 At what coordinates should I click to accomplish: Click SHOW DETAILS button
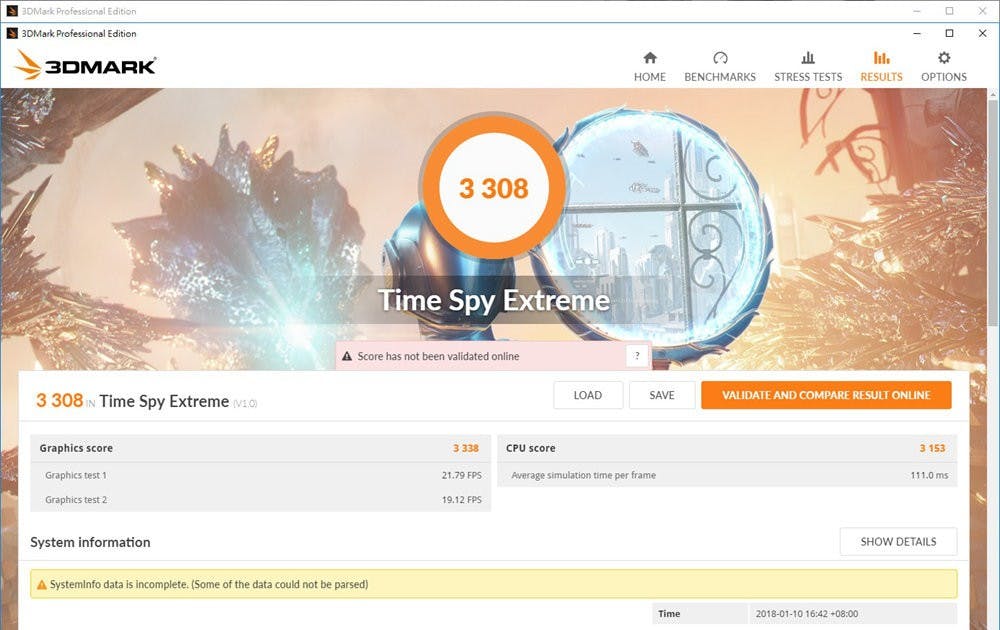click(x=898, y=541)
